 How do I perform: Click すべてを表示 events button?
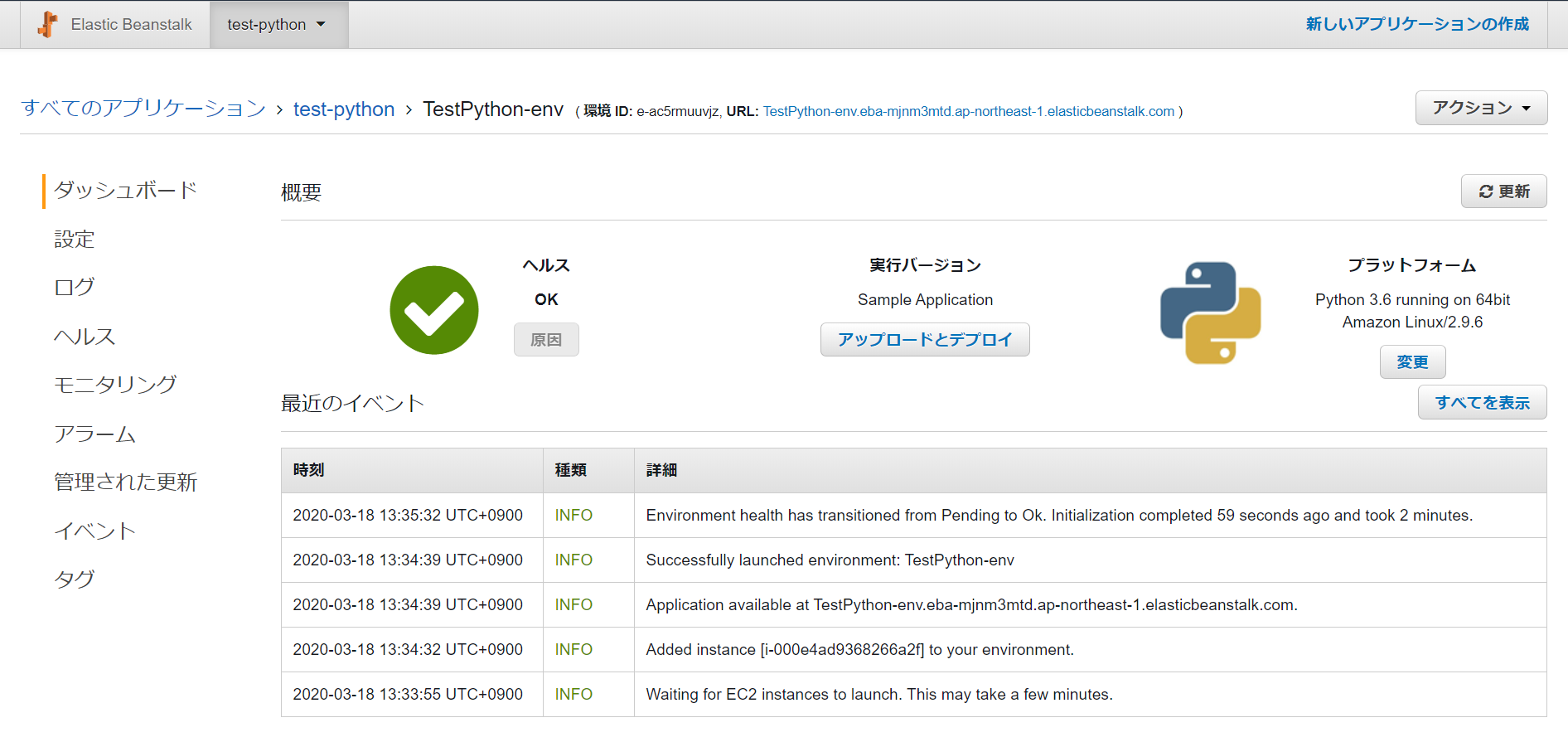tap(1482, 402)
